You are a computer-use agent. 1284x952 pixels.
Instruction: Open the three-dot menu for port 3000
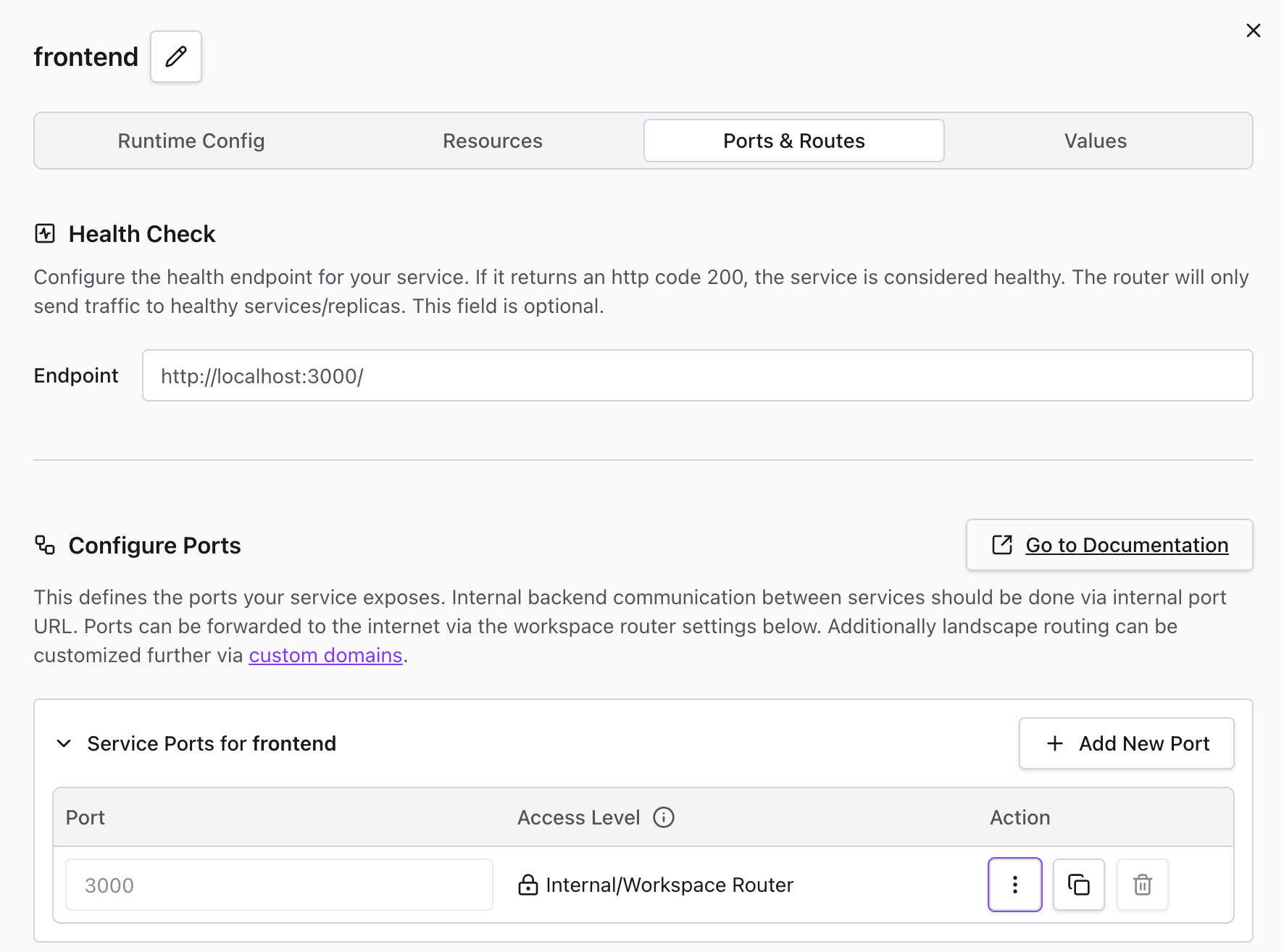pos(1014,885)
